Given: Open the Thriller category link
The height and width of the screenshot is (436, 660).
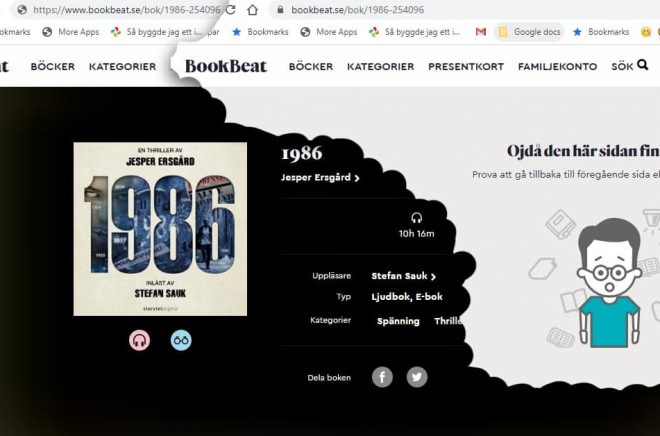Looking at the screenshot, I should (x=449, y=321).
